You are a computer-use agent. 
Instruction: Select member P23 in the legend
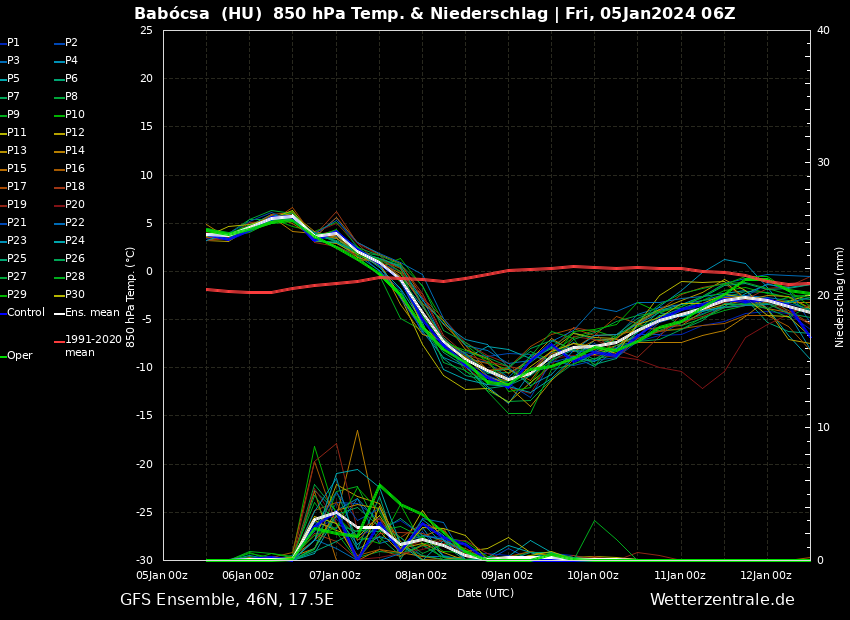tap(17, 241)
